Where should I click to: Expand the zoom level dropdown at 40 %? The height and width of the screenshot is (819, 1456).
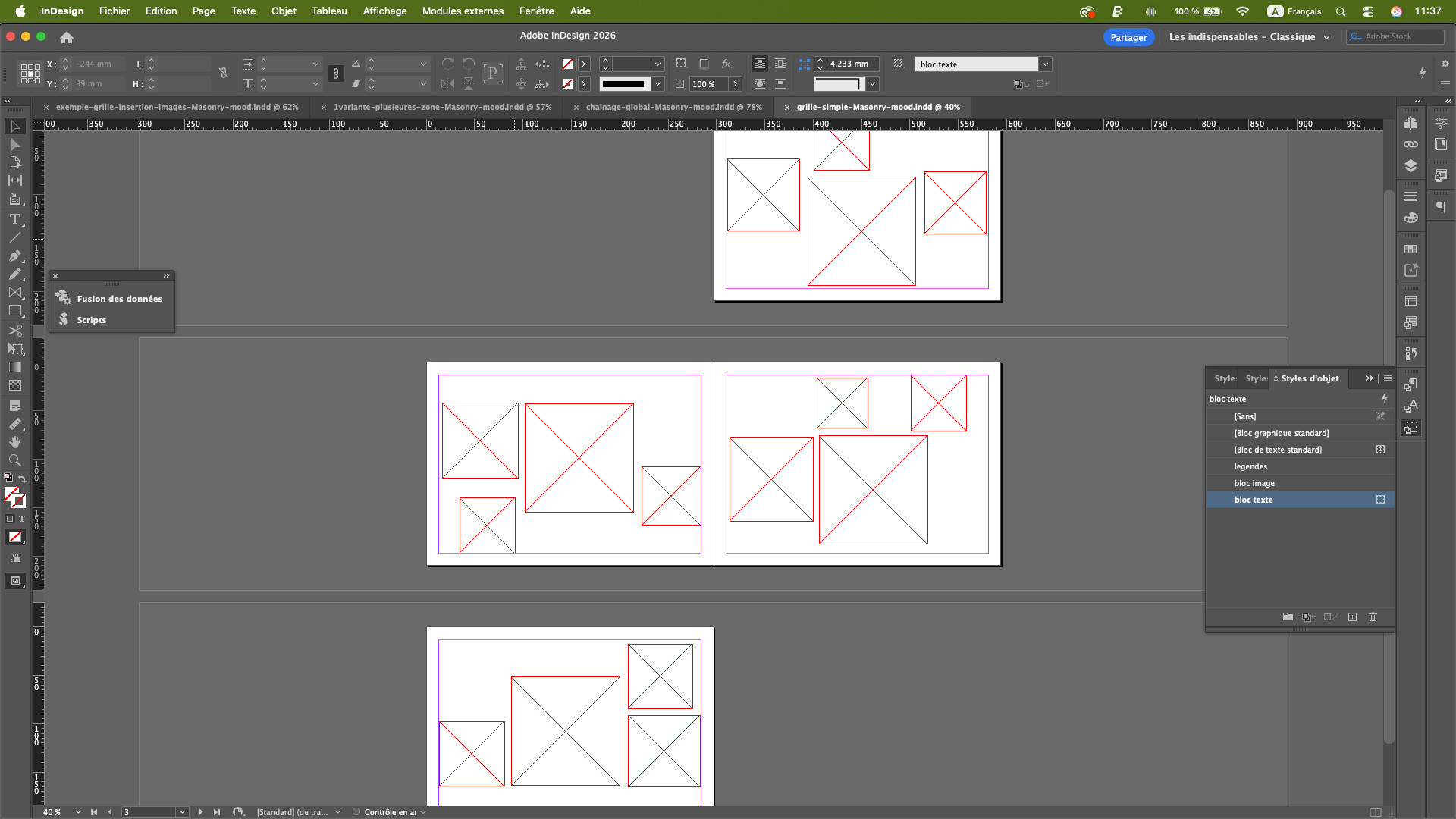click(x=78, y=812)
